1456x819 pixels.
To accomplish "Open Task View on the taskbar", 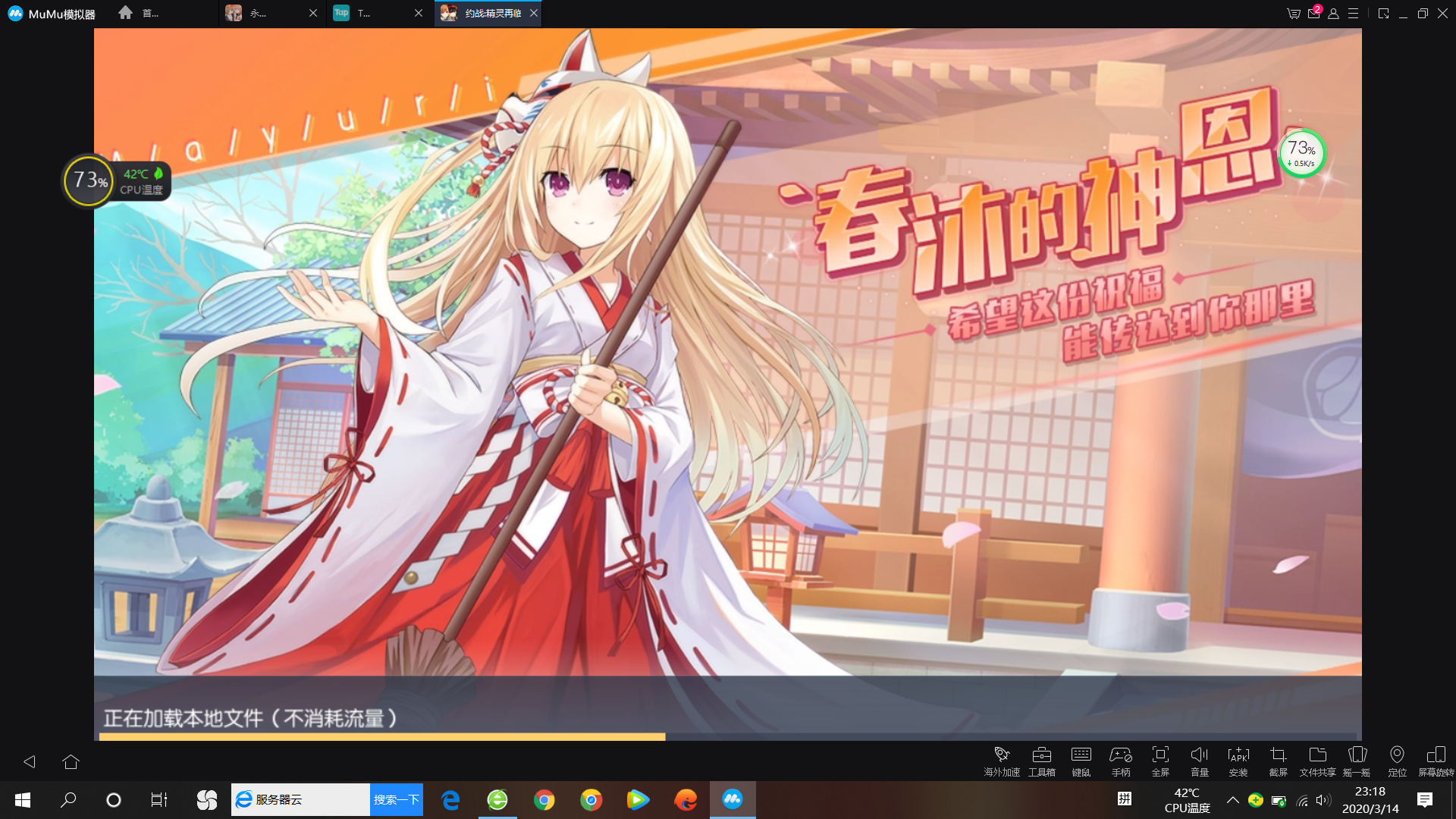I will 159,799.
